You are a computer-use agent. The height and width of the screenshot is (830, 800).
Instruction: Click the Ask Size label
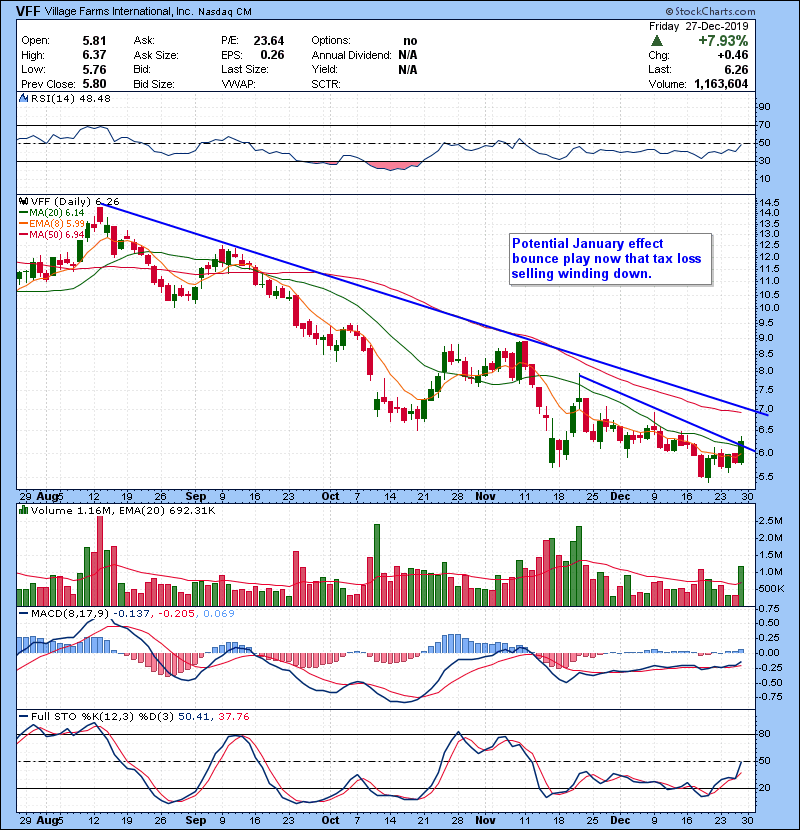(156, 55)
